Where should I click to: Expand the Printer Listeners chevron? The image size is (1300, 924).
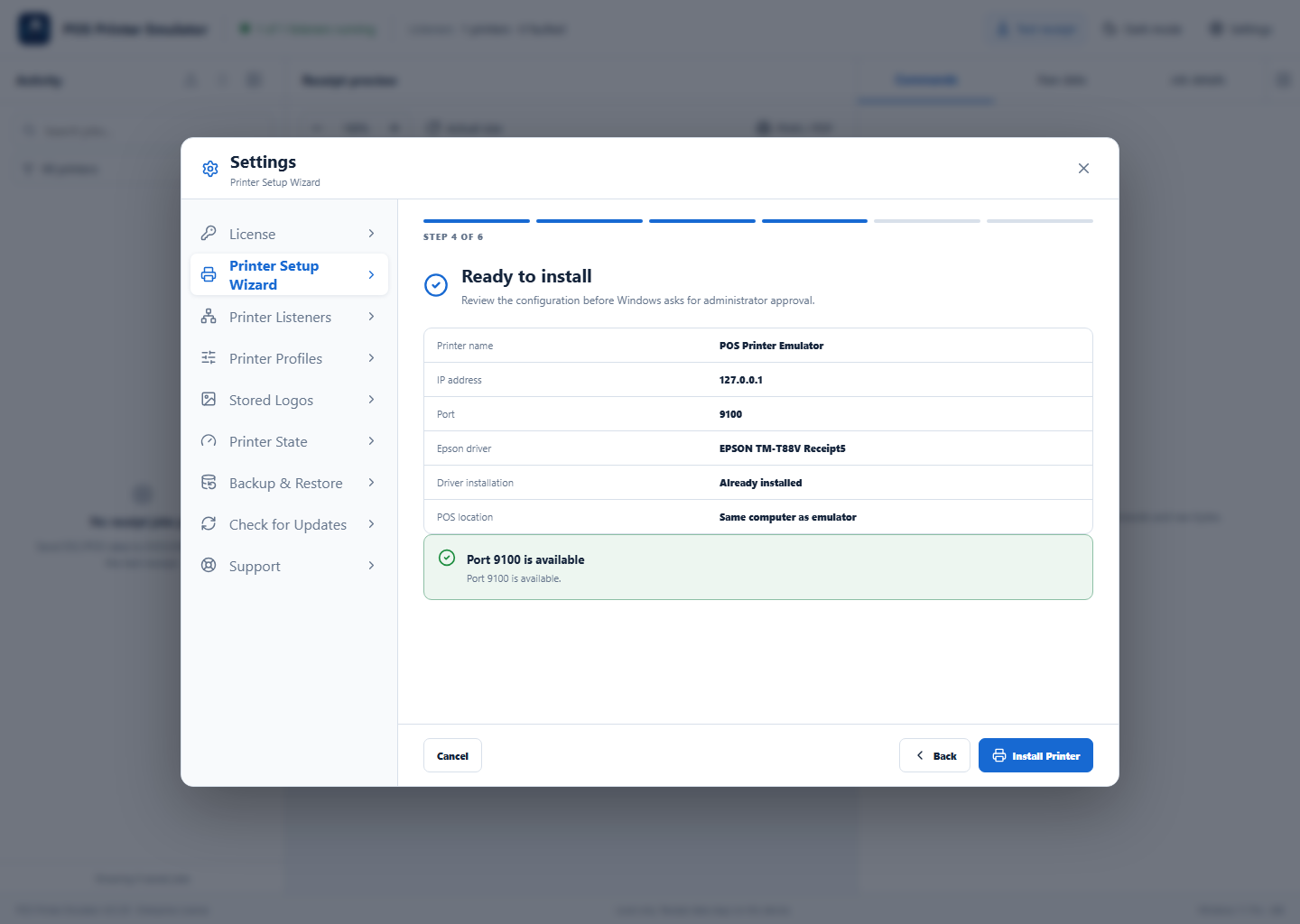click(x=371, y=317)
